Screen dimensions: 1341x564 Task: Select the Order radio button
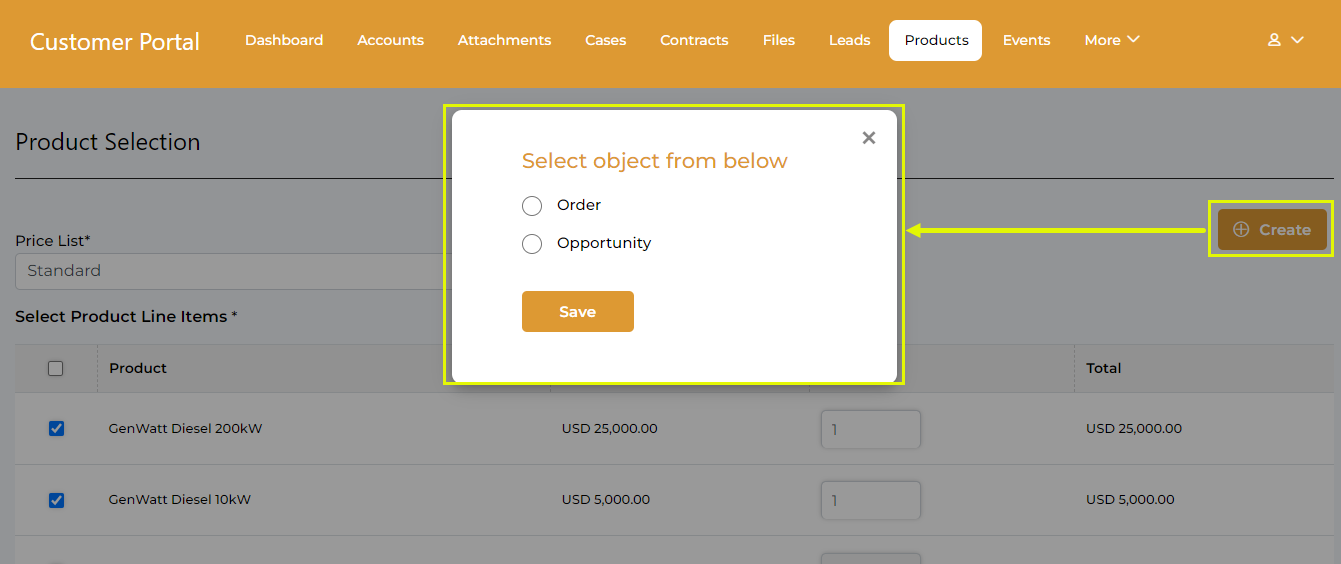(x=532, y=206)
